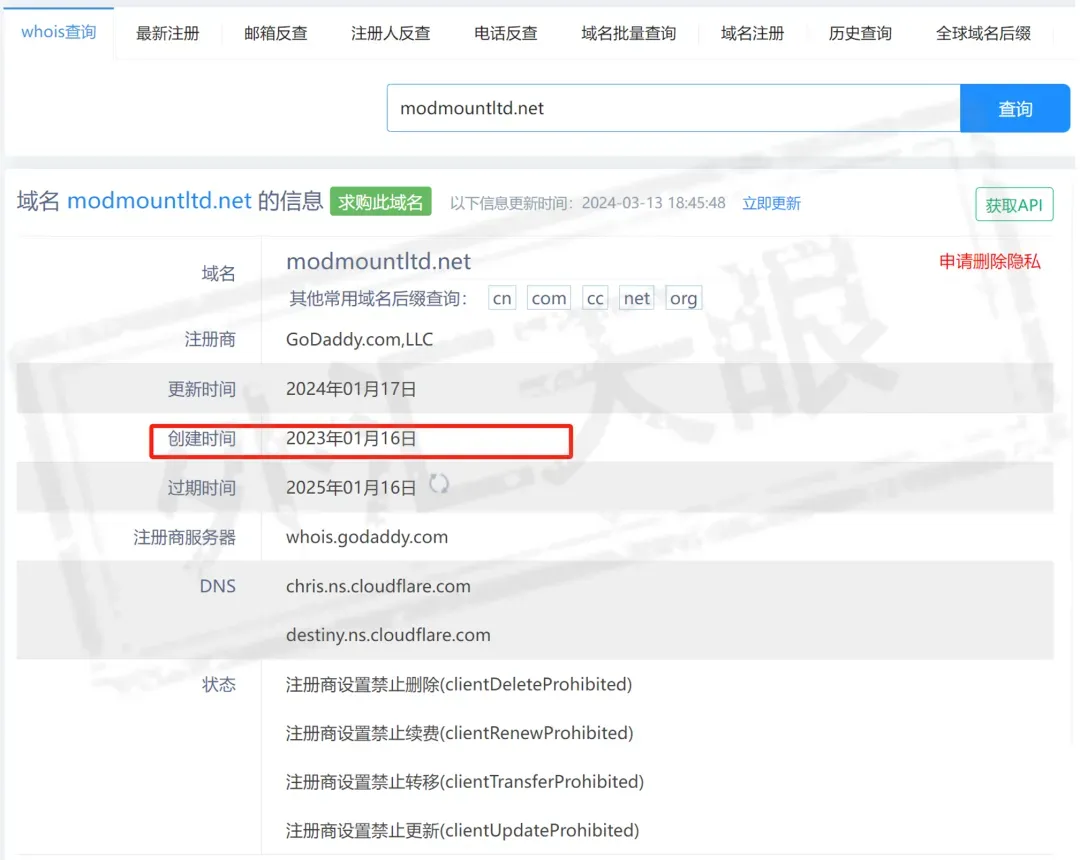Select the 注册人反查 tab
This screenshot has width=1080, height=860.
pyautogui.click(x=391, y=33)
